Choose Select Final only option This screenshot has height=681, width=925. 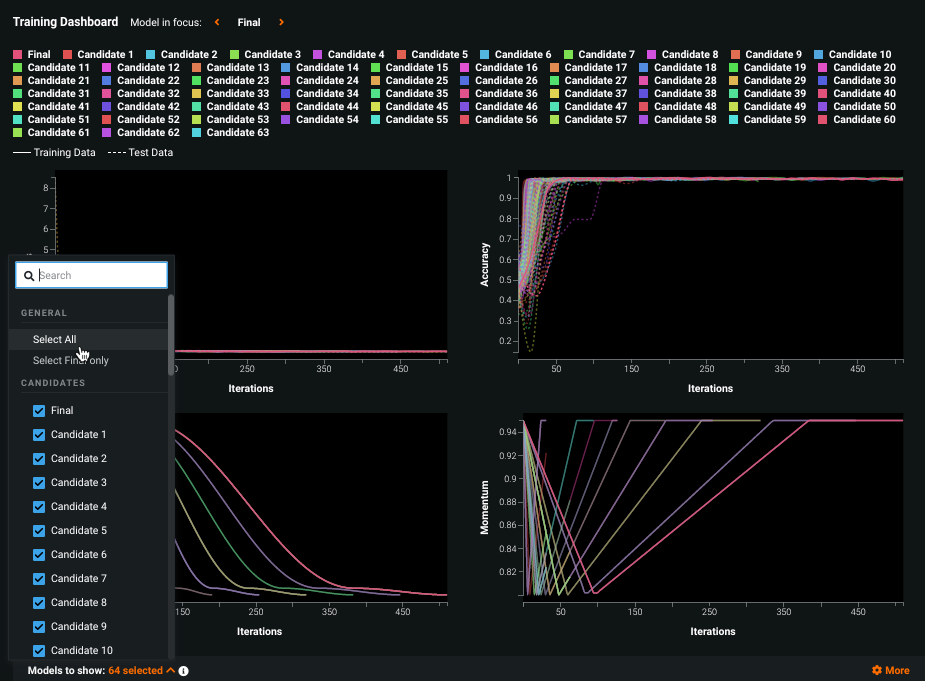tap(70, 361)
